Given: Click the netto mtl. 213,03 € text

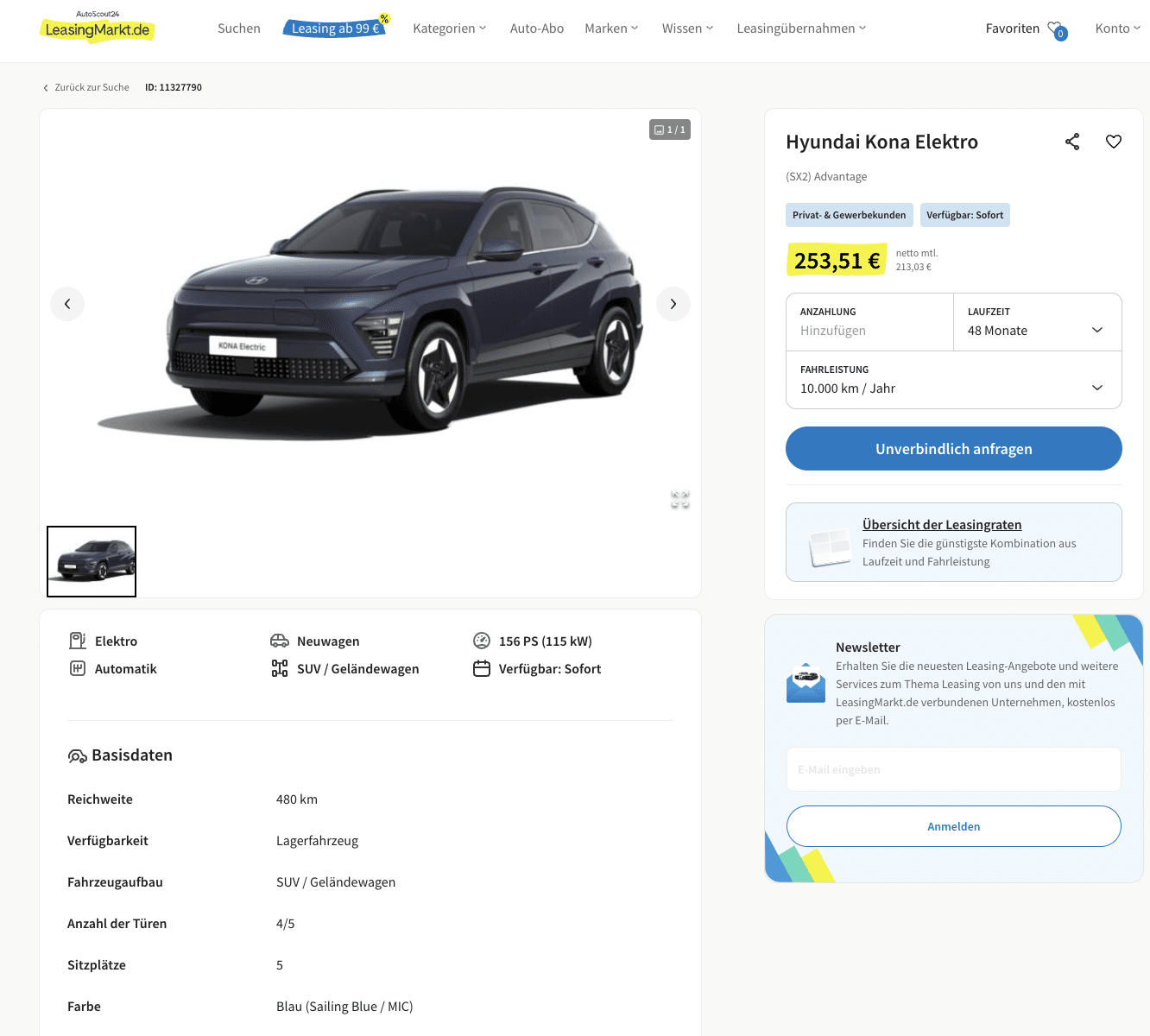Looking at the screenshot, I should [917, 260].
